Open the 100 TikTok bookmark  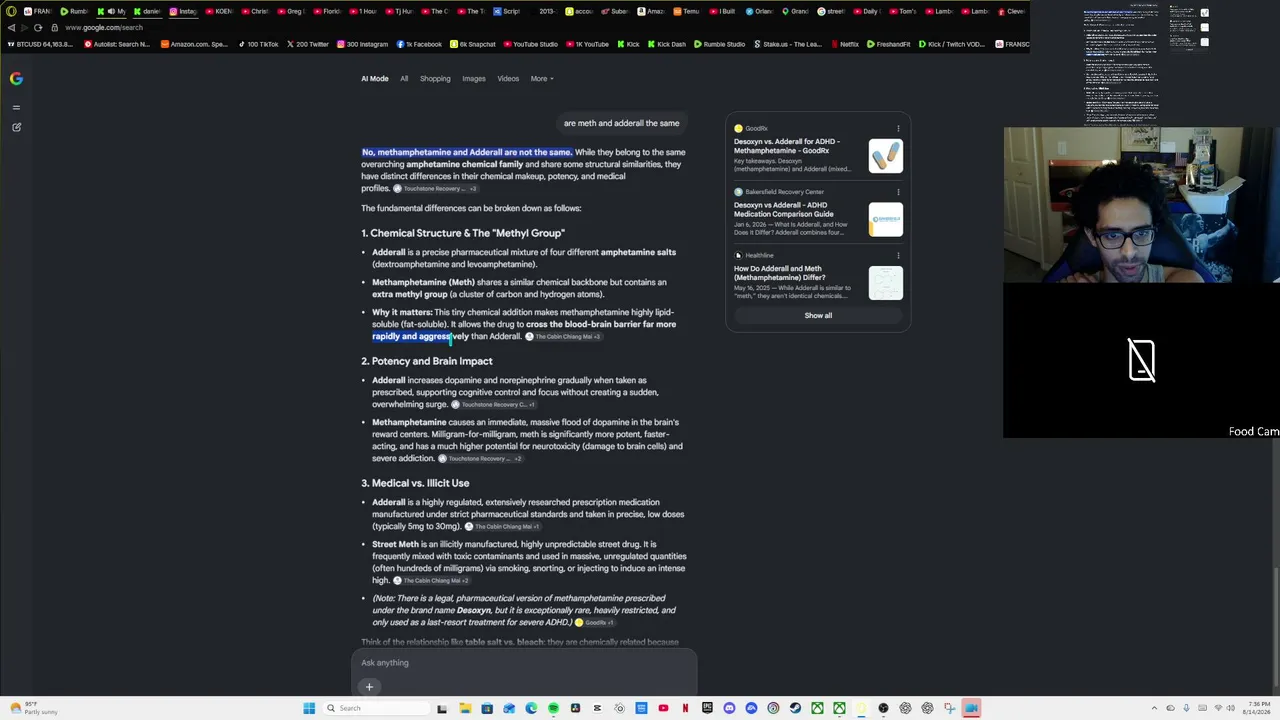coord(257,44)
